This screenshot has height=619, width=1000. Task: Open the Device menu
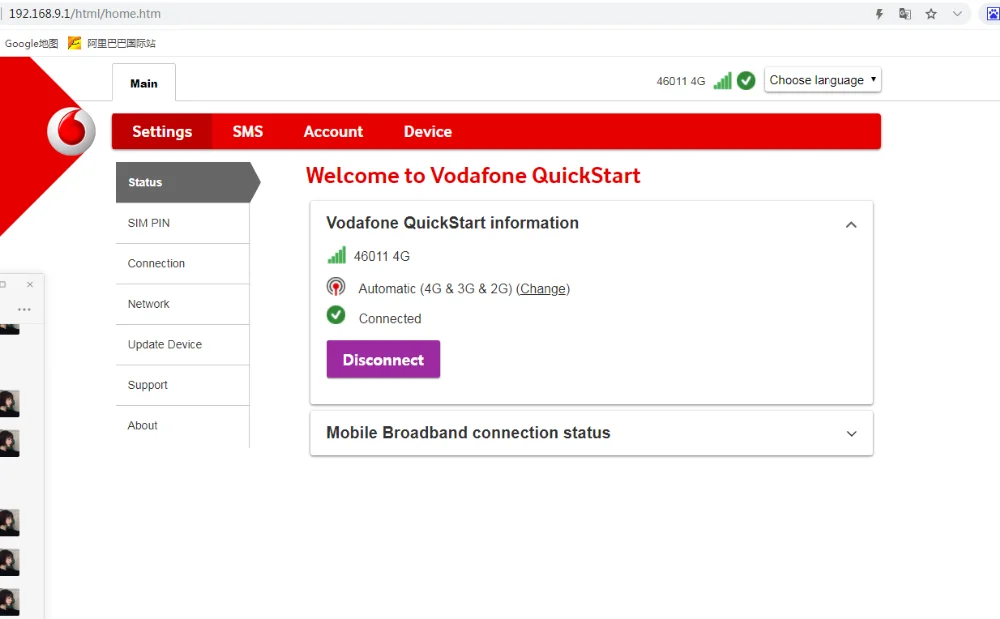click(x=428, y=131)
